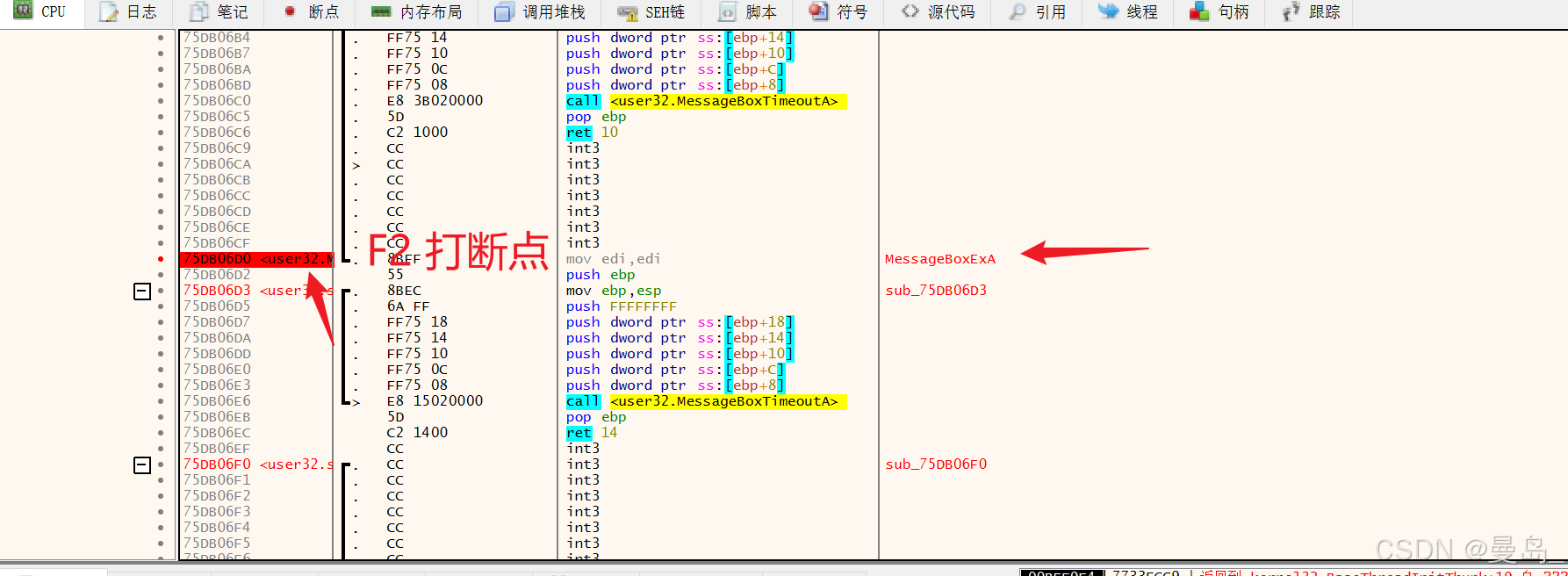Click the 脚本 script icon

(727, 11)
